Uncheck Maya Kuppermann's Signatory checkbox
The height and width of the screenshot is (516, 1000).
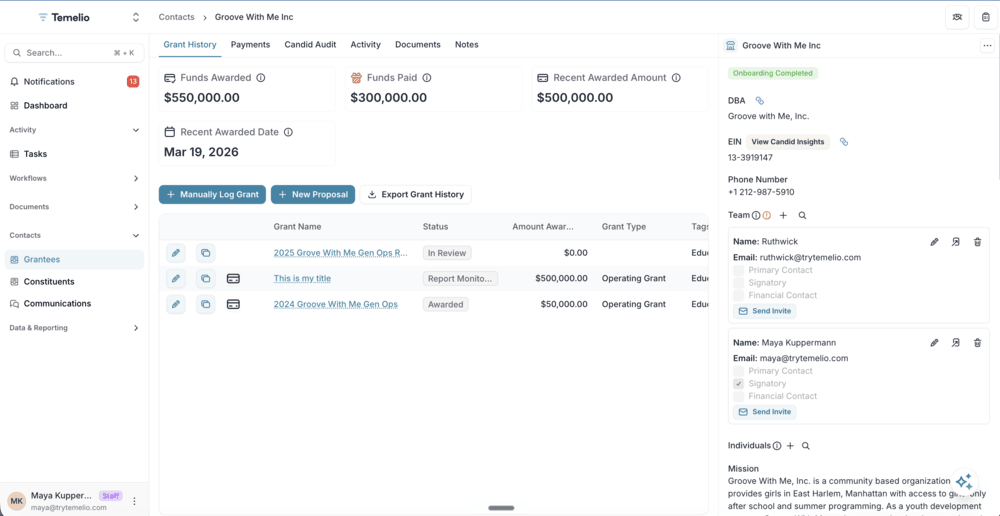[x=739, y=384]
